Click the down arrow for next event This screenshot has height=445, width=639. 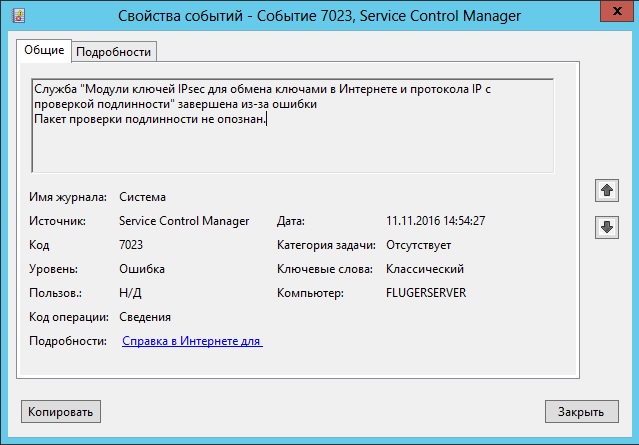point(606,227)
